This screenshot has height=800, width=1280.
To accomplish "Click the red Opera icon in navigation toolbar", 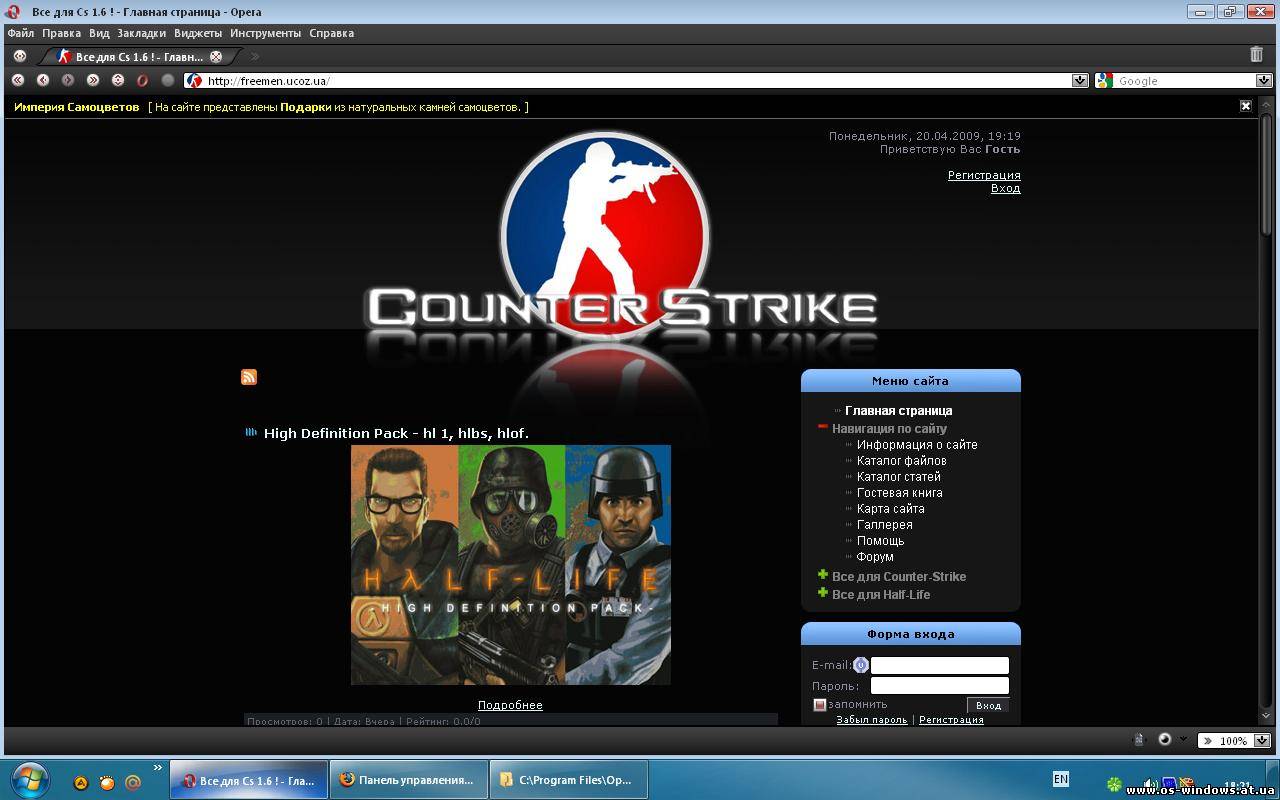I will point(143,80).
